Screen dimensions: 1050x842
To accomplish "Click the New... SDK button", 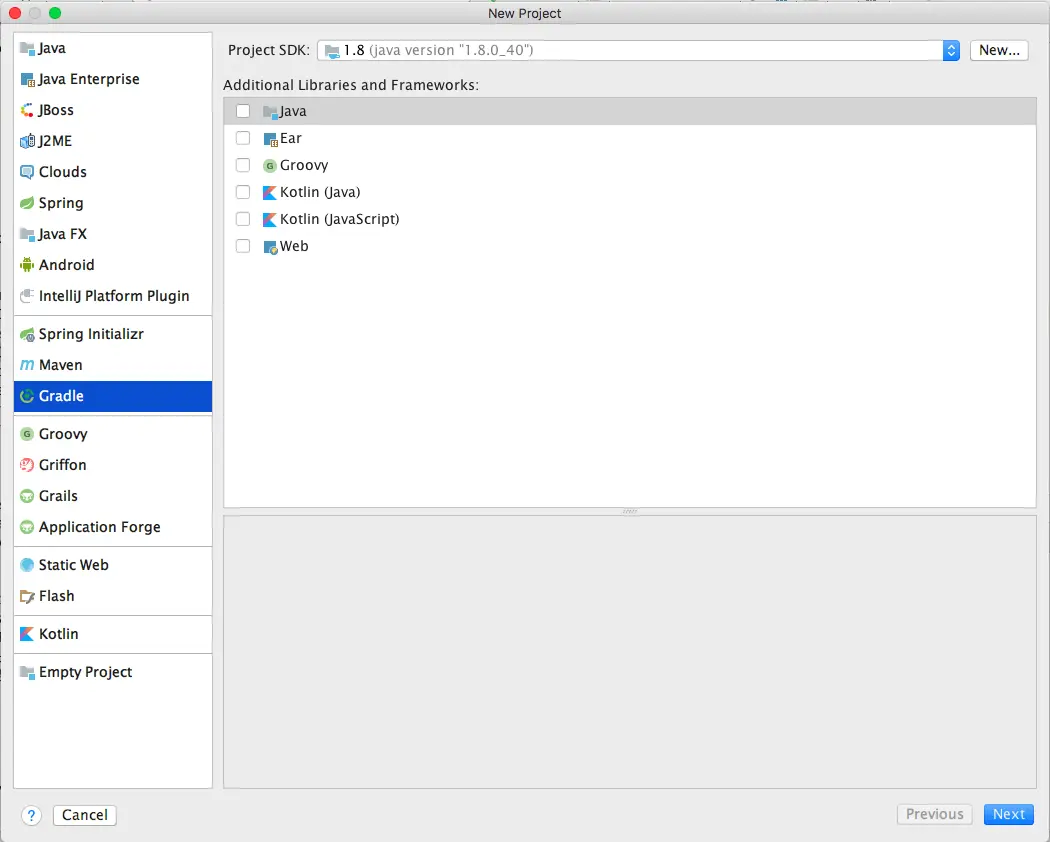I will click(999, 50).
